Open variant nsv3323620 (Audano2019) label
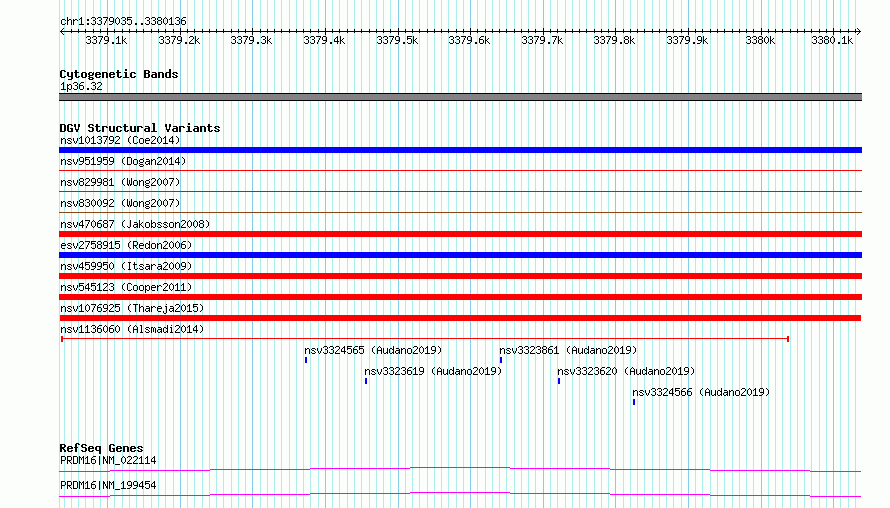This screenshot has width=890, height=508. (626, 371)
